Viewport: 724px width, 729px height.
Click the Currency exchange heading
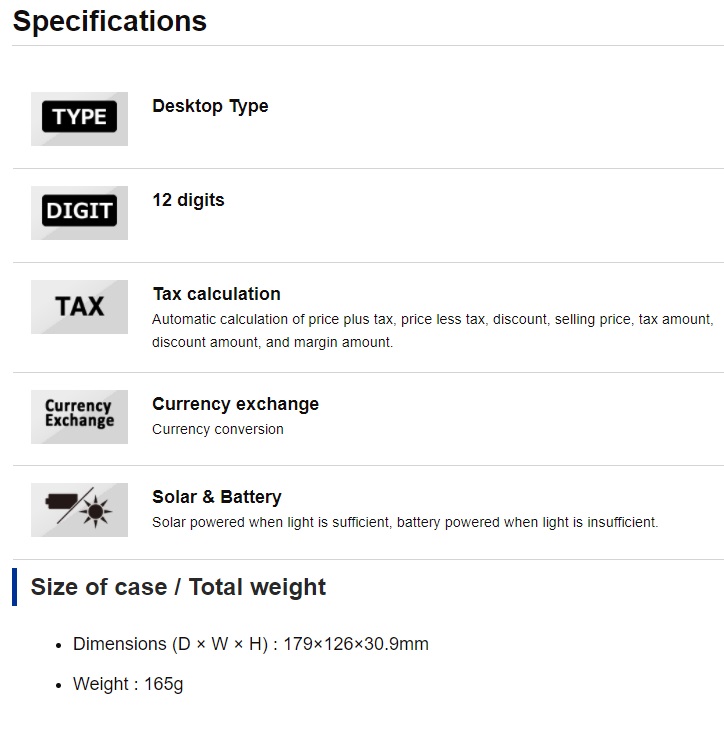pos(236,404)
